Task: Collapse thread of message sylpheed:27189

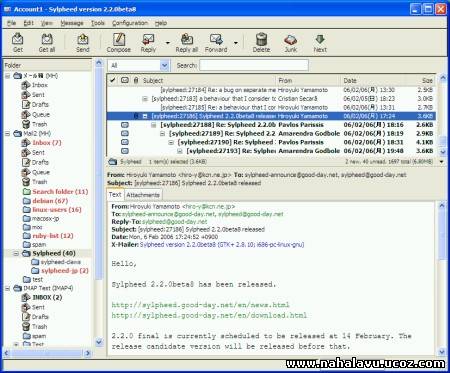Action: tap(162, 134)
